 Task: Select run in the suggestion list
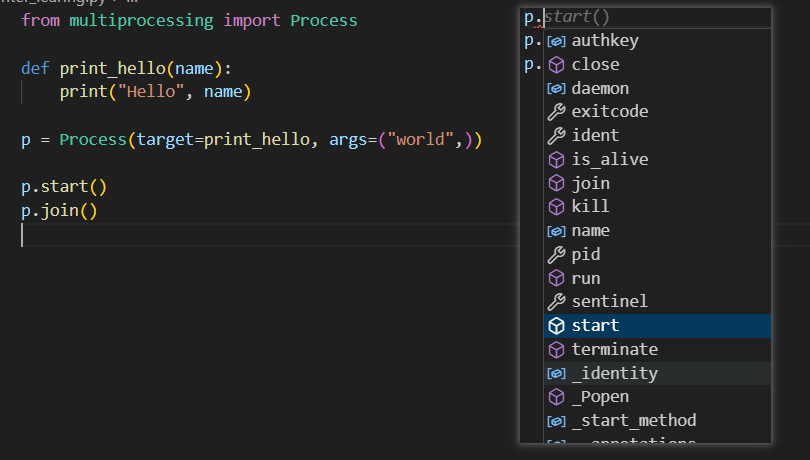[x=586, y=278]
